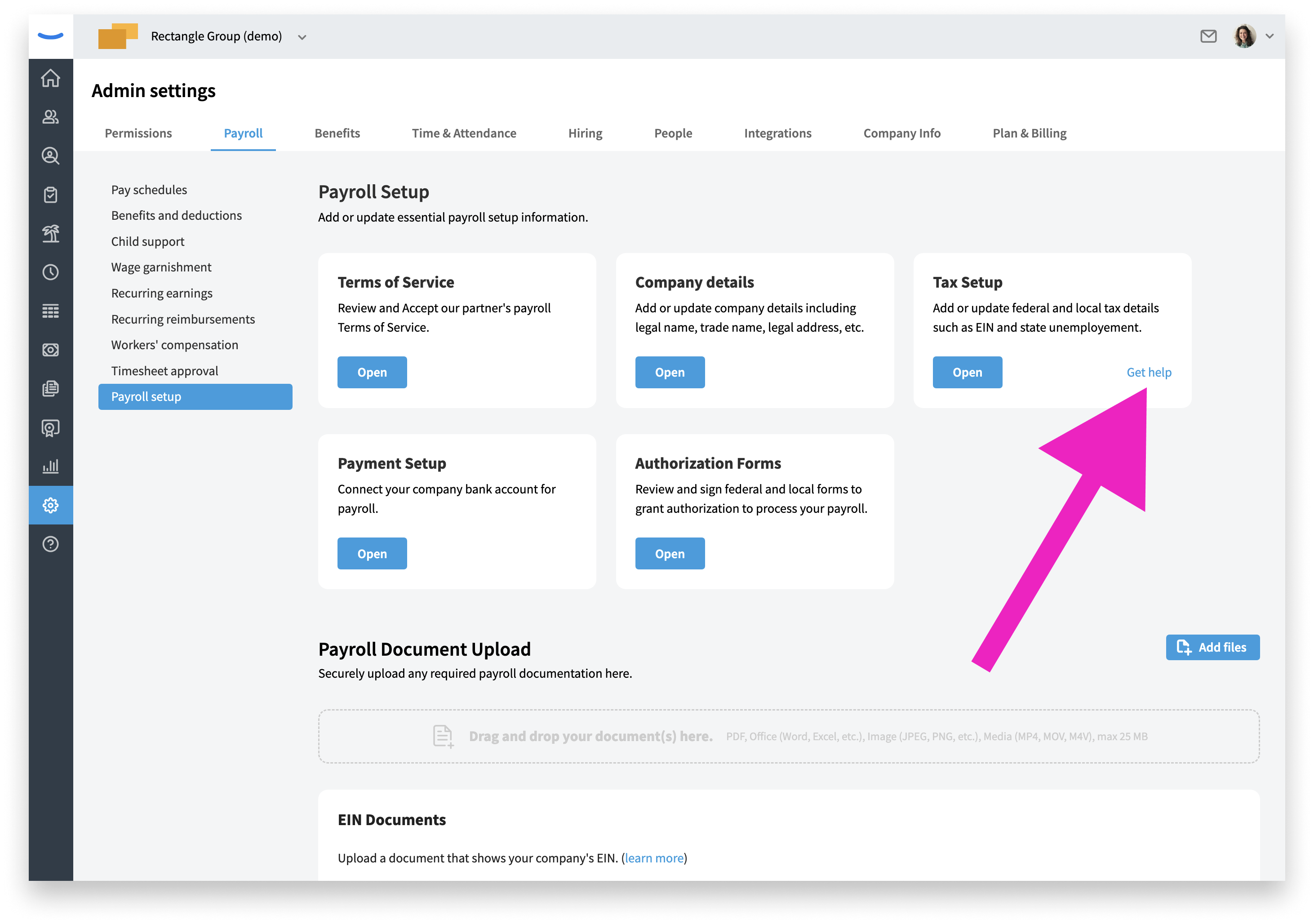This screenshot has width=1314, height=924.
Task: Select Pay schedules in side menu
Action: pyautogui.click(x=149, y=190)
